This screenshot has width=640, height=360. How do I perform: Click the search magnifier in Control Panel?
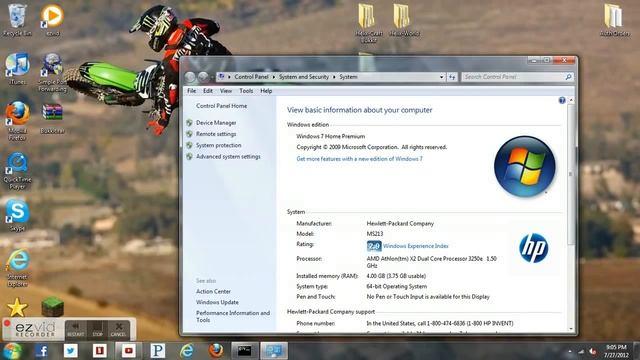[569, 77]
